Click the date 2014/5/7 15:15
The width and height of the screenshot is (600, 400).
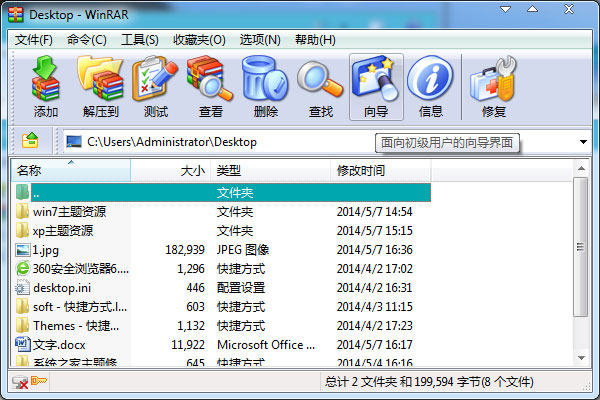click(x=375, y=231)
